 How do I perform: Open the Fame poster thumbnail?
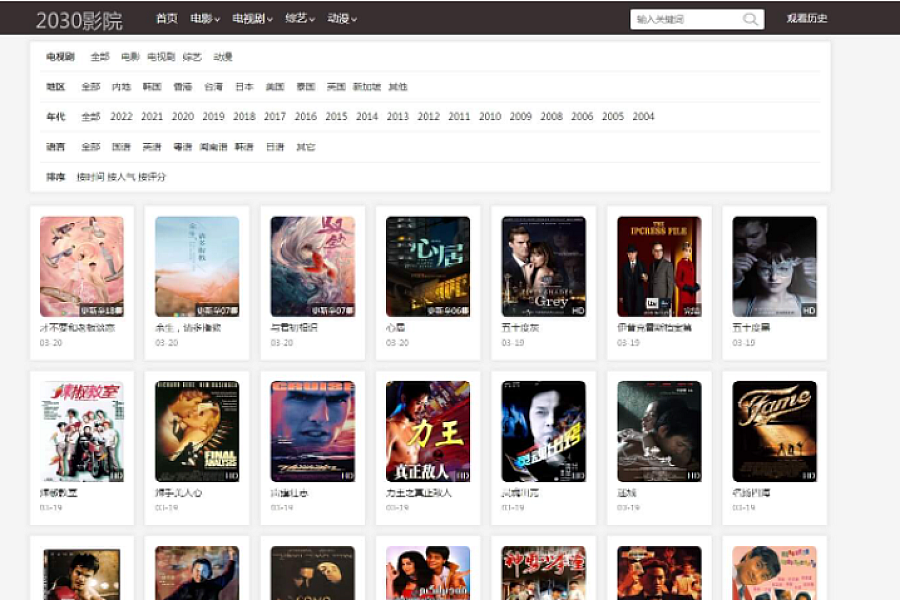[774, 431]
